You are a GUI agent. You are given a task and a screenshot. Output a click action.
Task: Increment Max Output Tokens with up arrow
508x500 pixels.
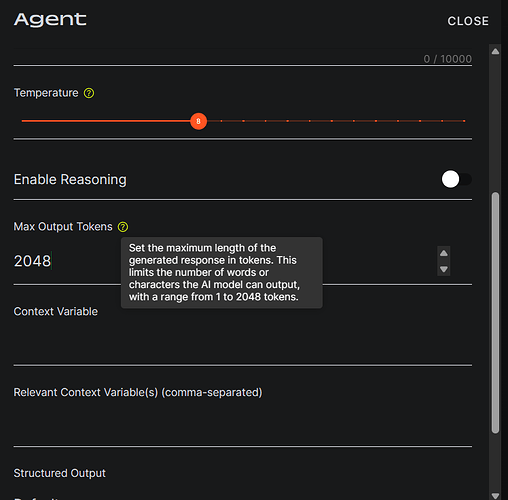444,253
